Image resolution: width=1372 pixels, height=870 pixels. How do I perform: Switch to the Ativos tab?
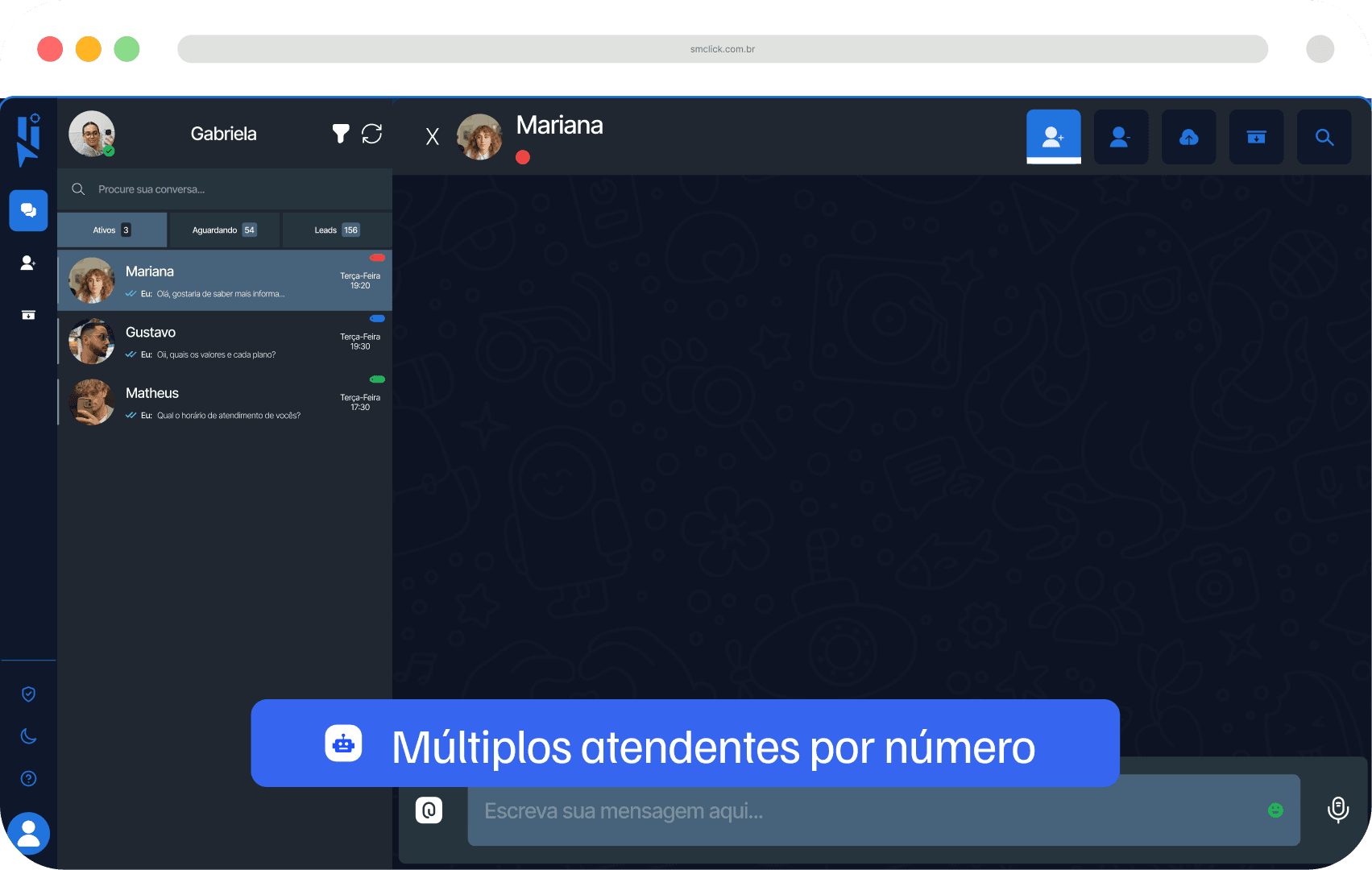pos(112,230)
